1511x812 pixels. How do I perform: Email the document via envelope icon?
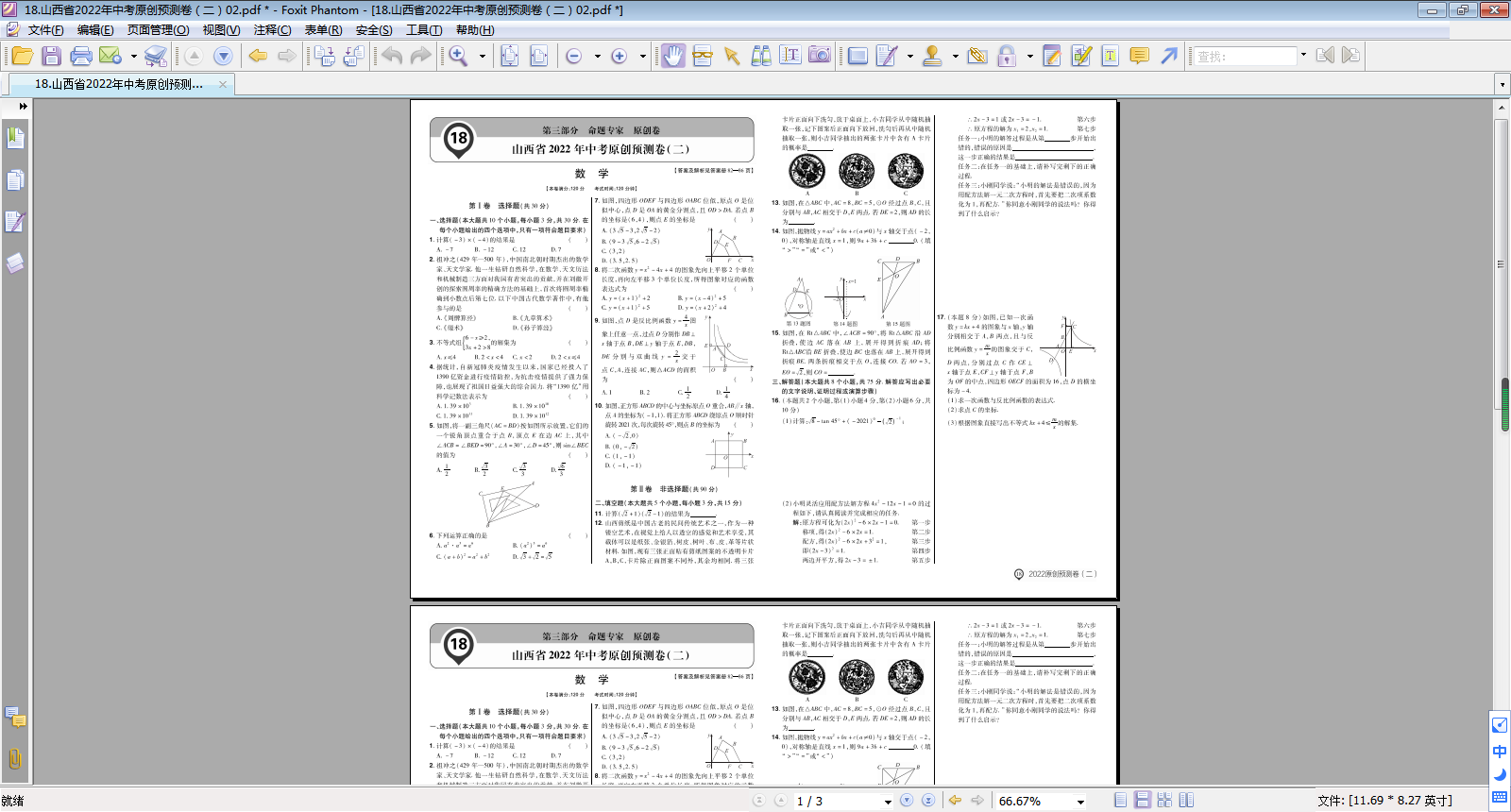tap(110, 57)
